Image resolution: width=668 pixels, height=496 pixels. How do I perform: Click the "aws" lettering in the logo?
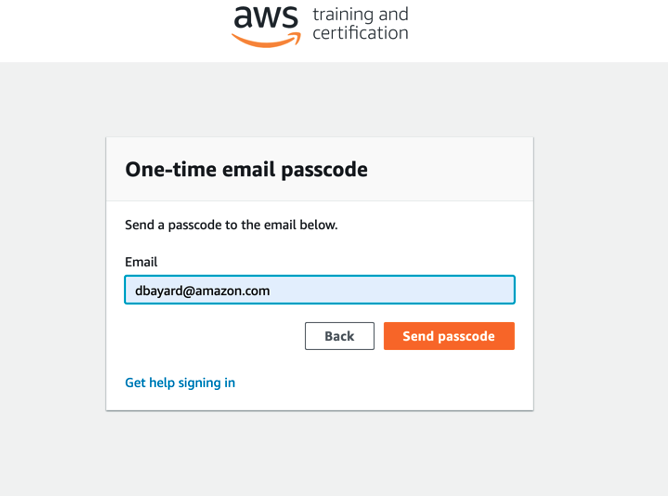(x=266, y=18)
